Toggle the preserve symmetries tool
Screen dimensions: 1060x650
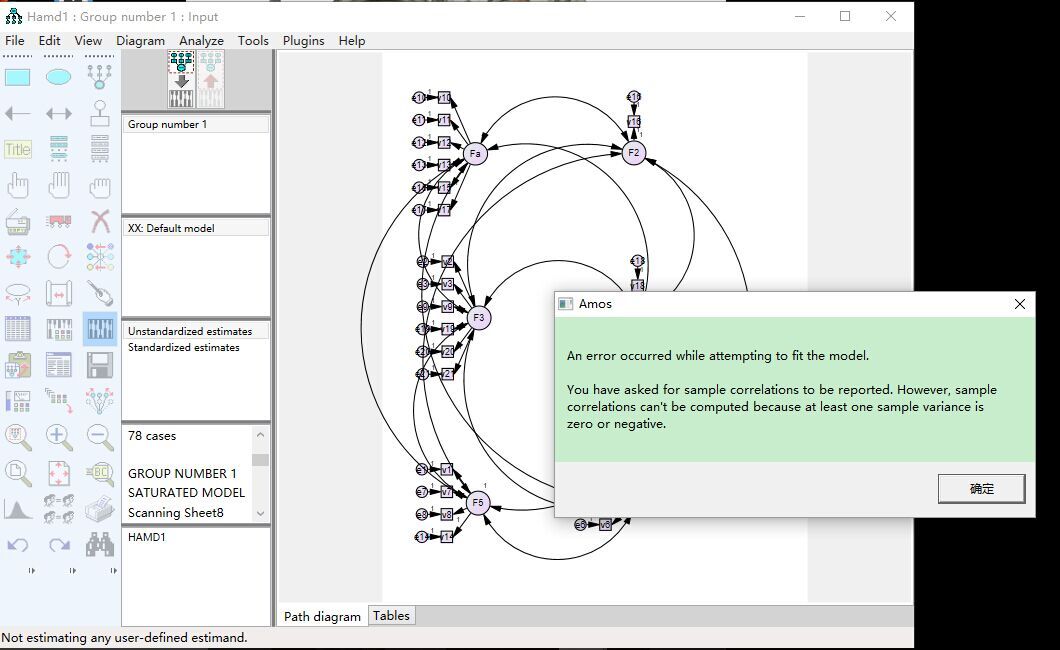pyautogui.click(x=100, y=401)
